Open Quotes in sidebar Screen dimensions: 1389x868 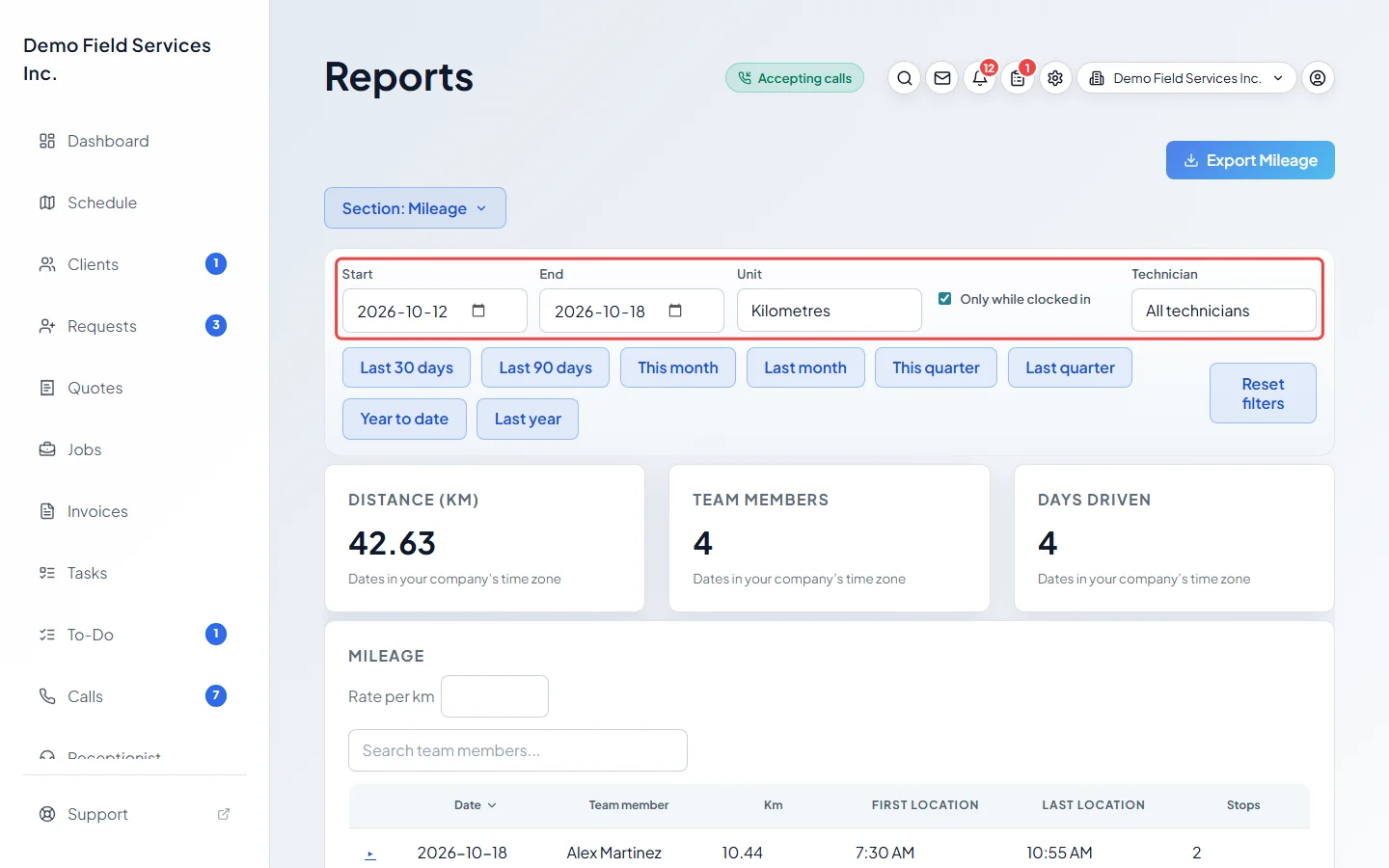coord(135,388)
